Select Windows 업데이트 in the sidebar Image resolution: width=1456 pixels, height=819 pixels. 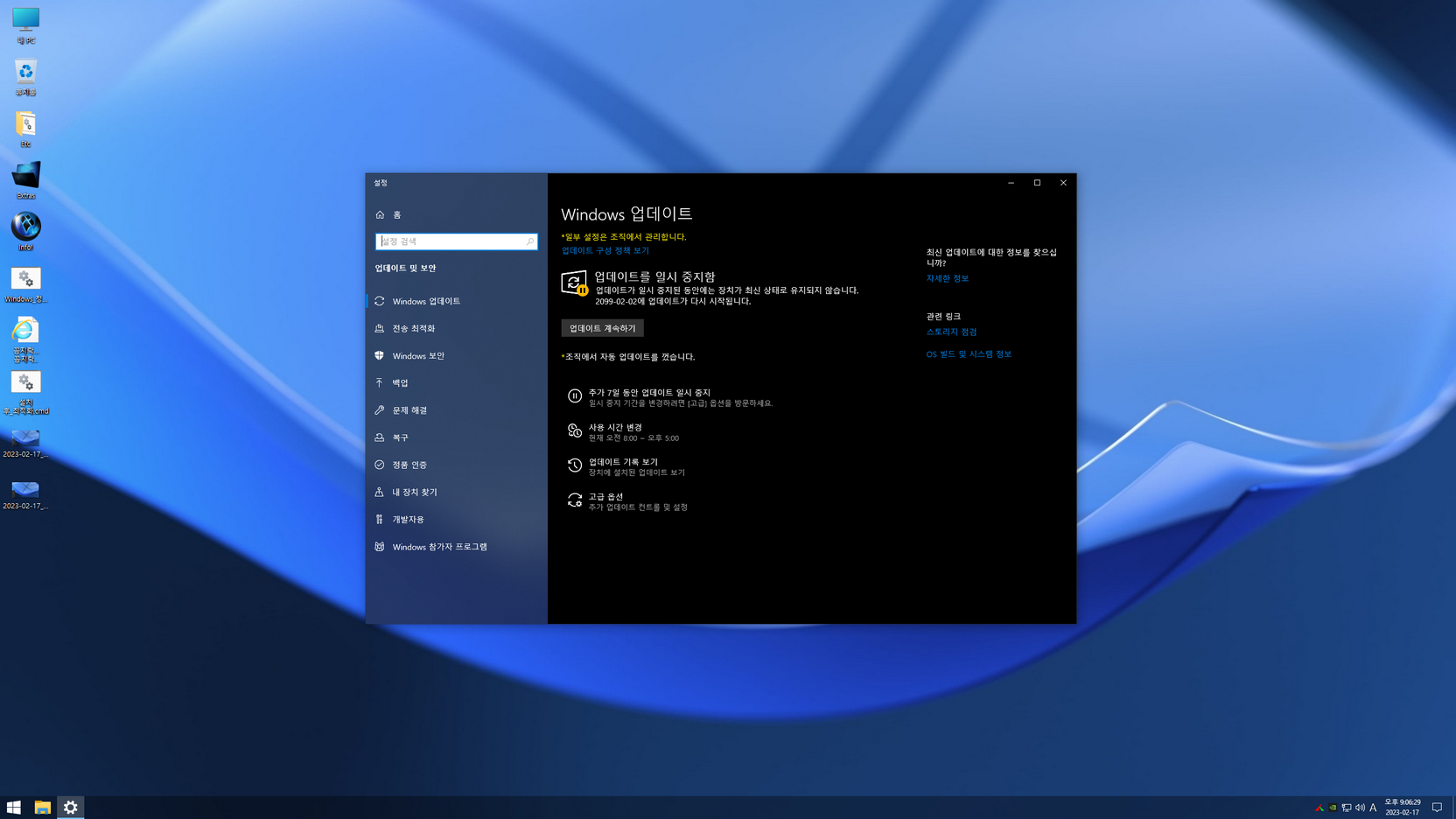tap(456, 301)
